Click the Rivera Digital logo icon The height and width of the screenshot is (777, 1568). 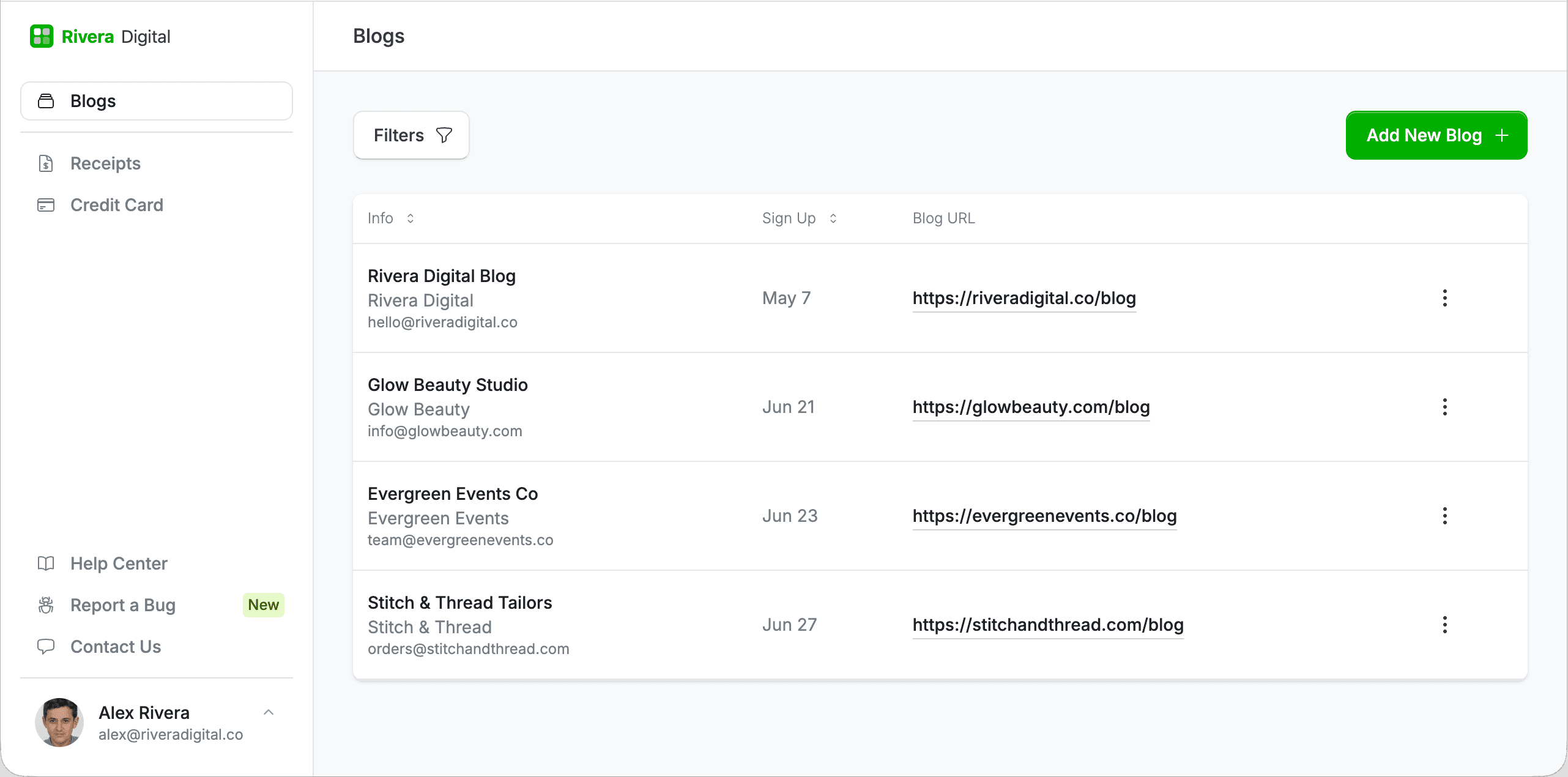tap(42, 36)
